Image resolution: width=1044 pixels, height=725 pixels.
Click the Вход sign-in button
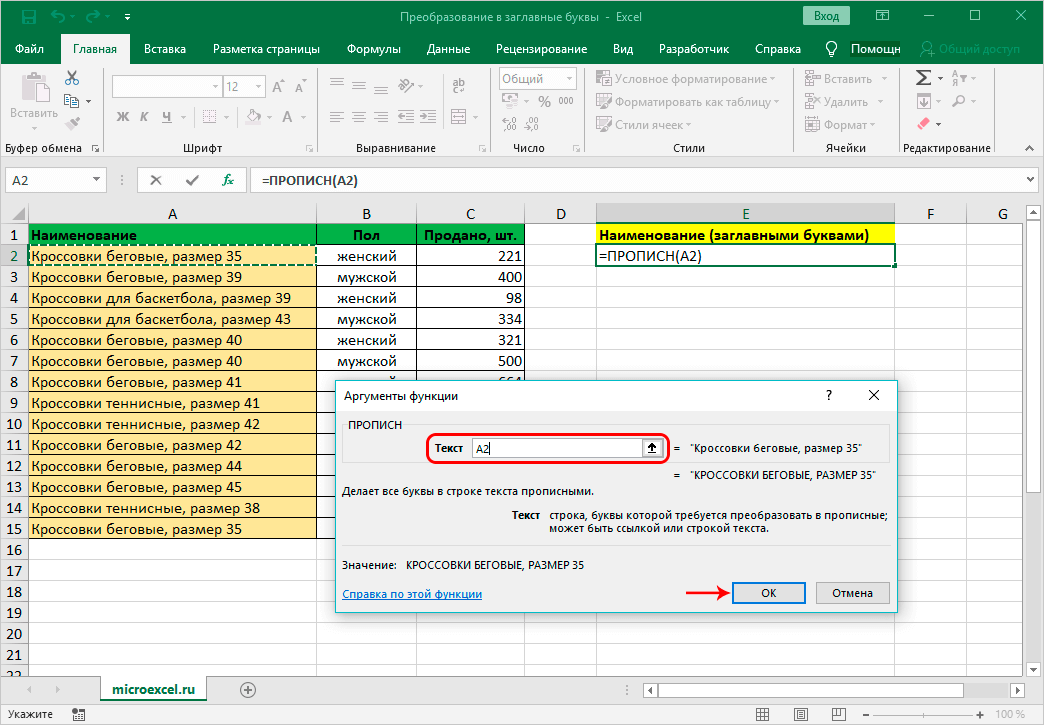826,16
